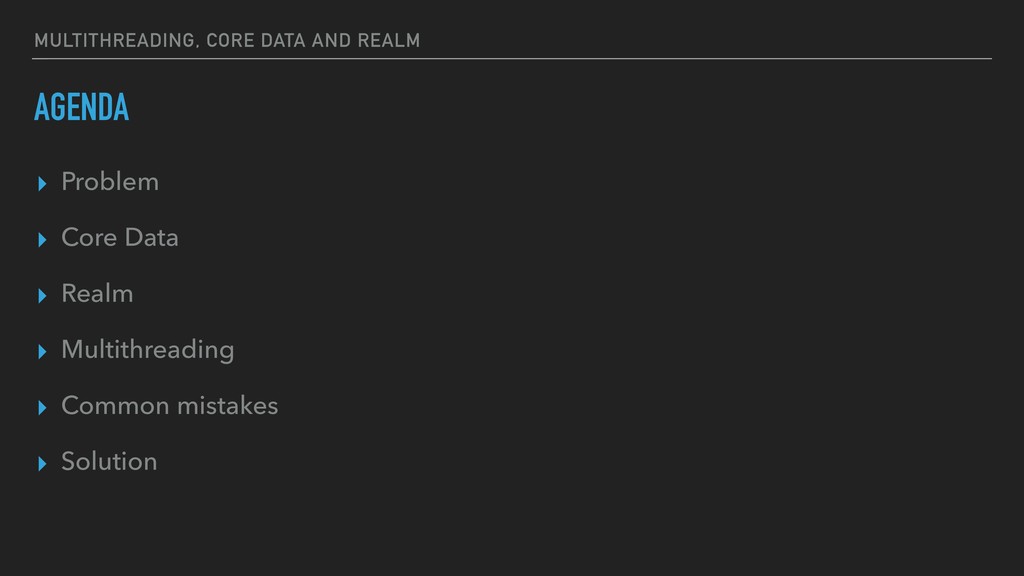
Task: Click the word MULTITHREADING in the top header
Action: click(114, 40)
